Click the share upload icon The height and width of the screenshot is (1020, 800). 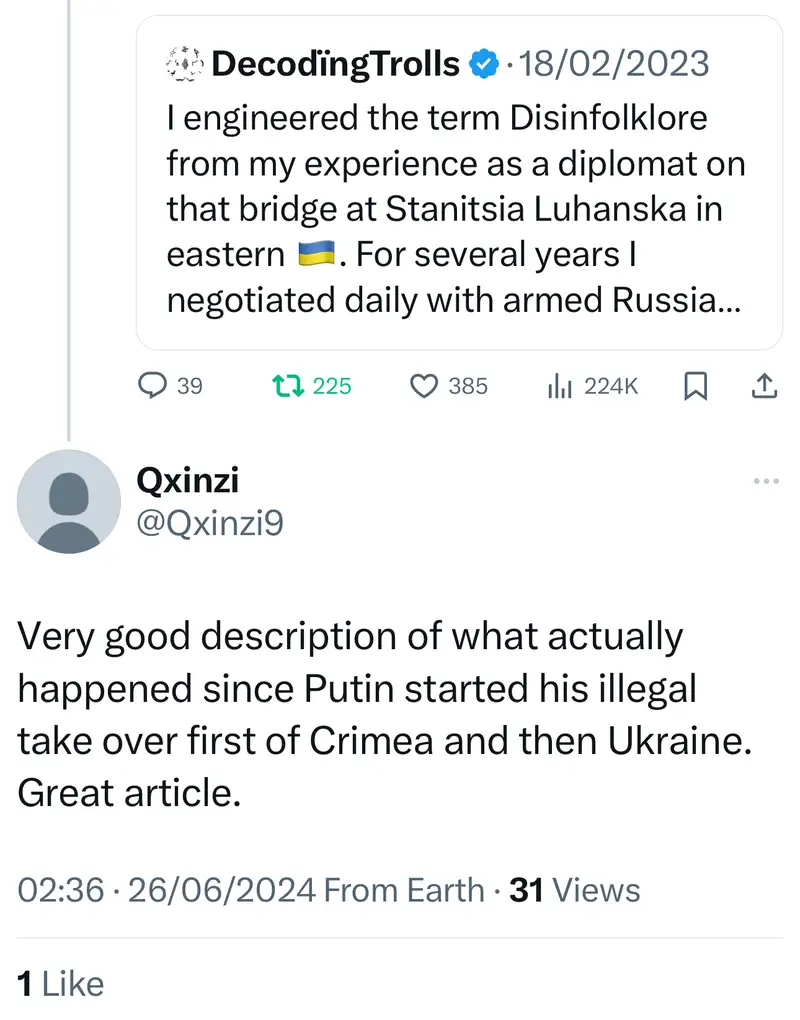click(763, 385)
